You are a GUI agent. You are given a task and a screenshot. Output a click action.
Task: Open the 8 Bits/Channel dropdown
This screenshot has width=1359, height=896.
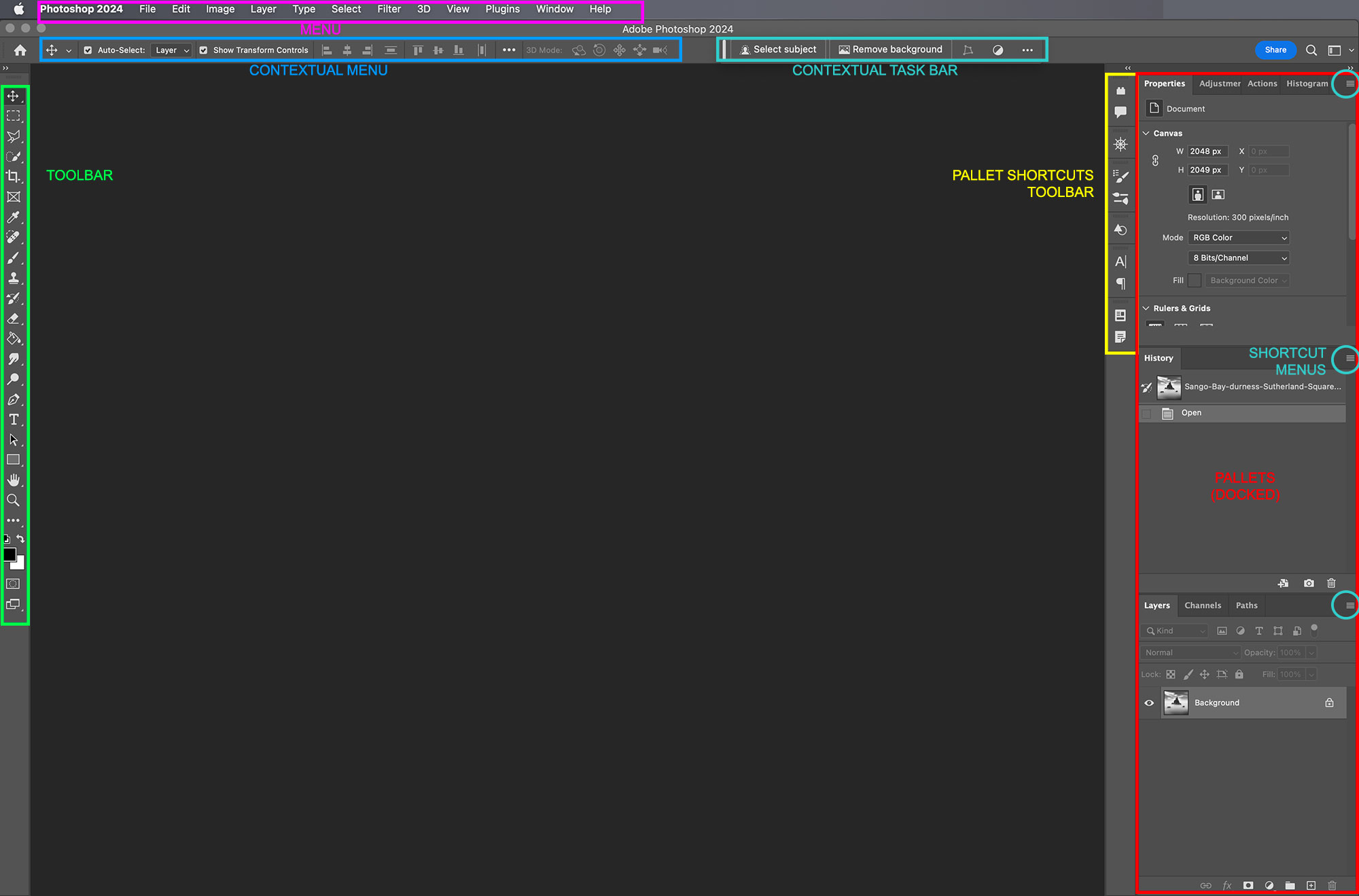[x=1238, y=258]
